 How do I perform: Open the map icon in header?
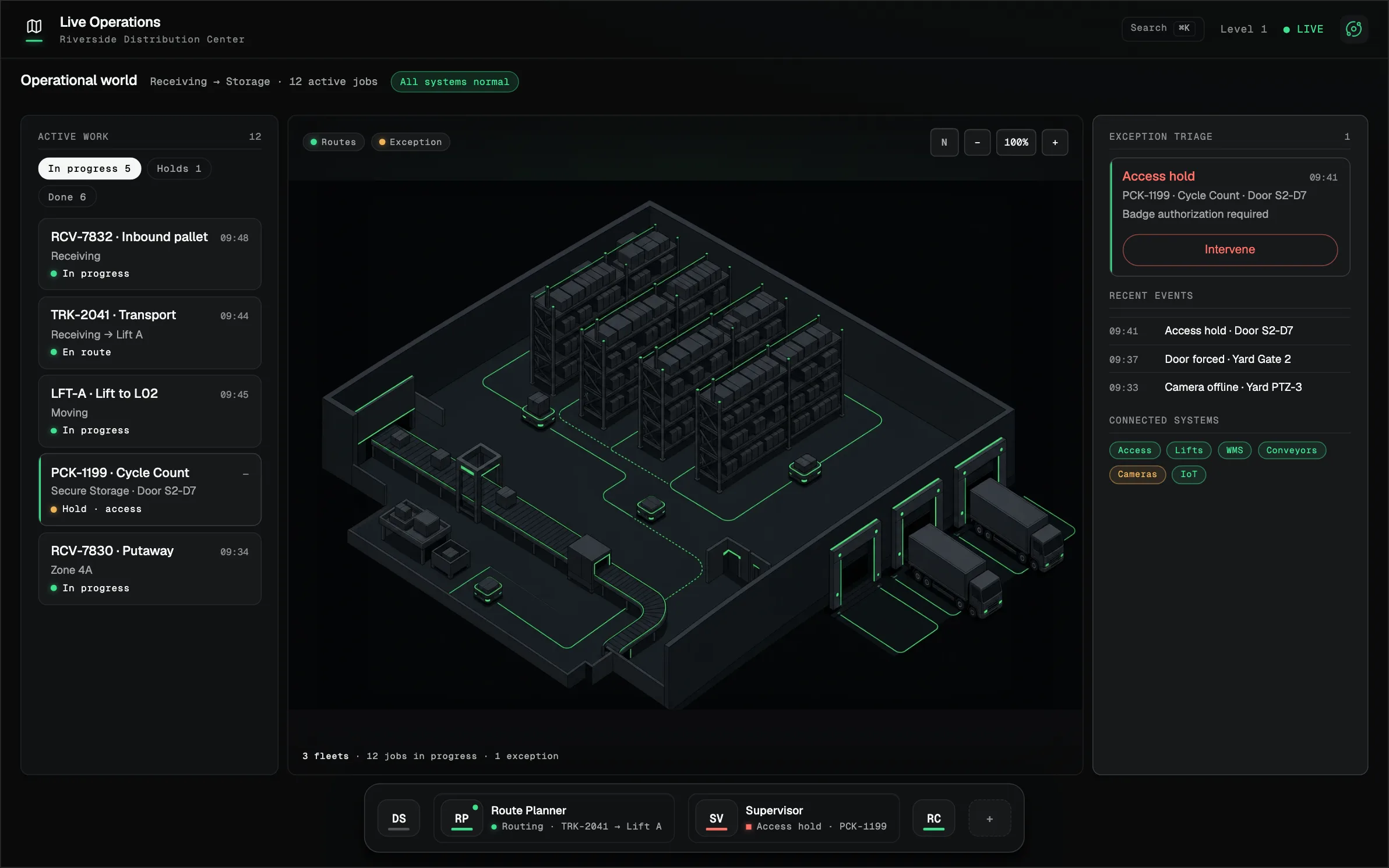pos(34,27)
